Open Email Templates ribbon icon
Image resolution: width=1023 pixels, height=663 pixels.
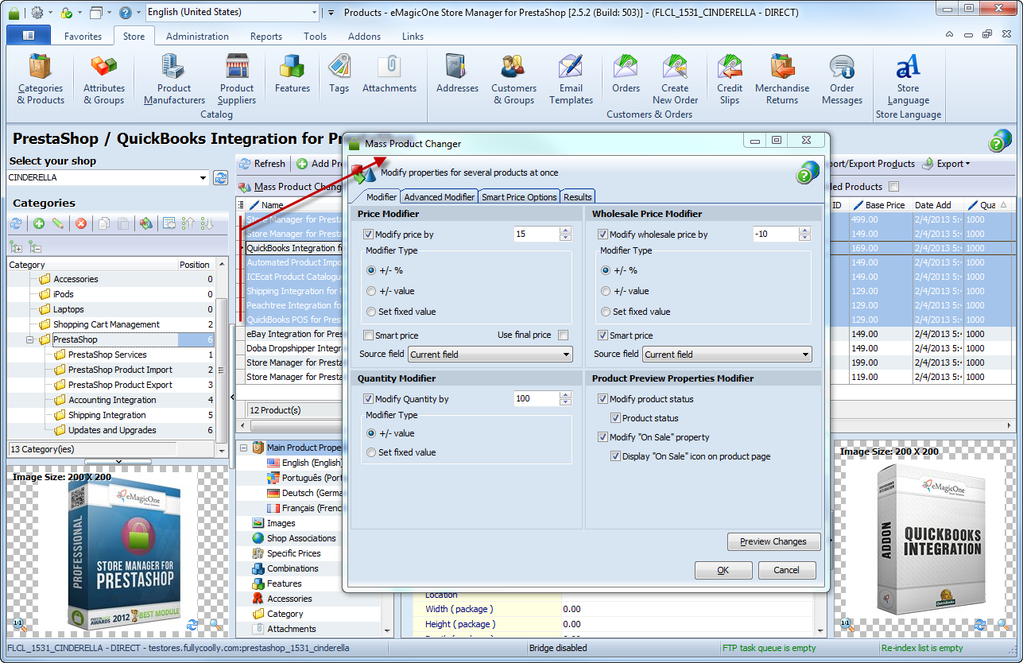pos(571,80)
